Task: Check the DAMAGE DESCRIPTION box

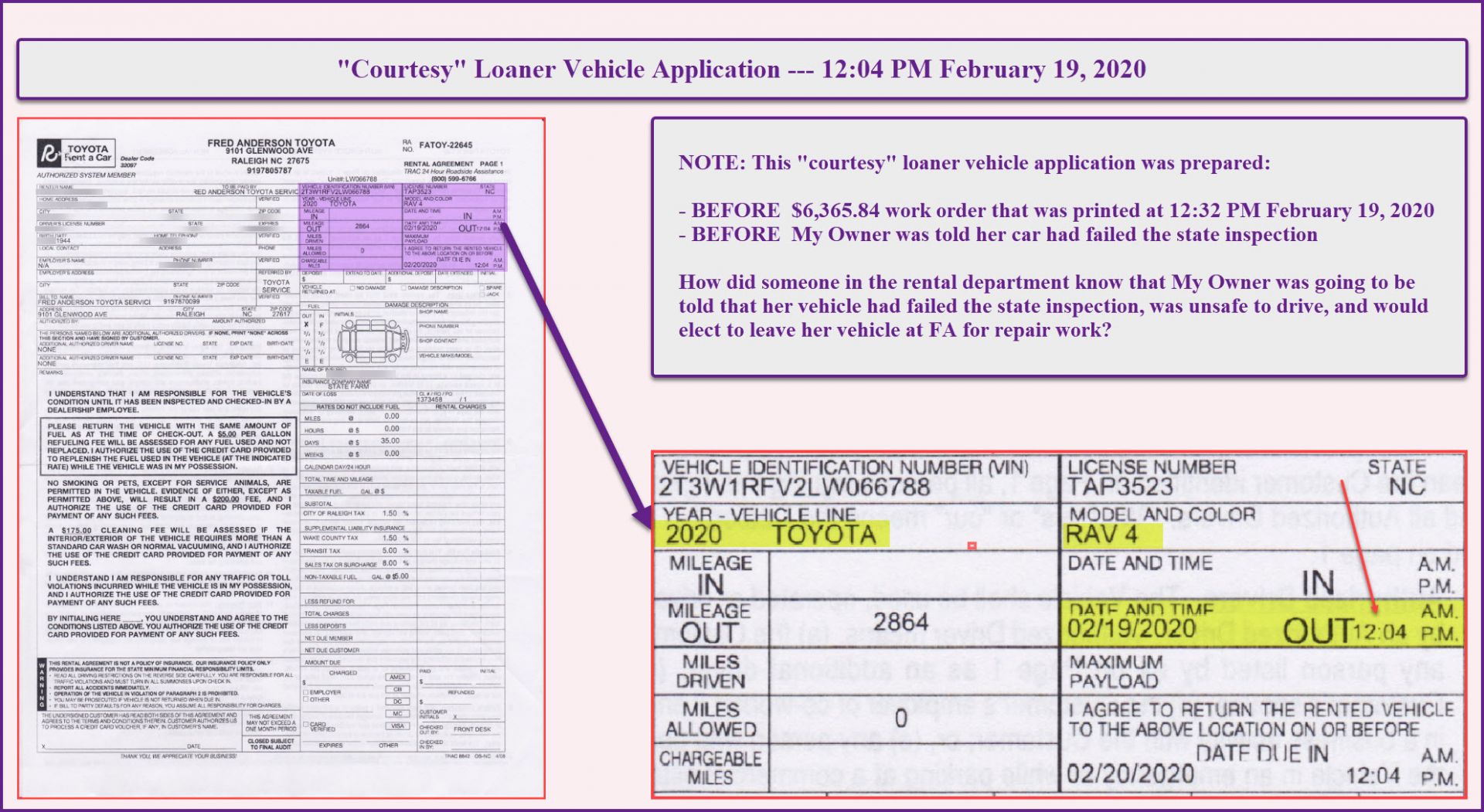Action: coord(405,287)
